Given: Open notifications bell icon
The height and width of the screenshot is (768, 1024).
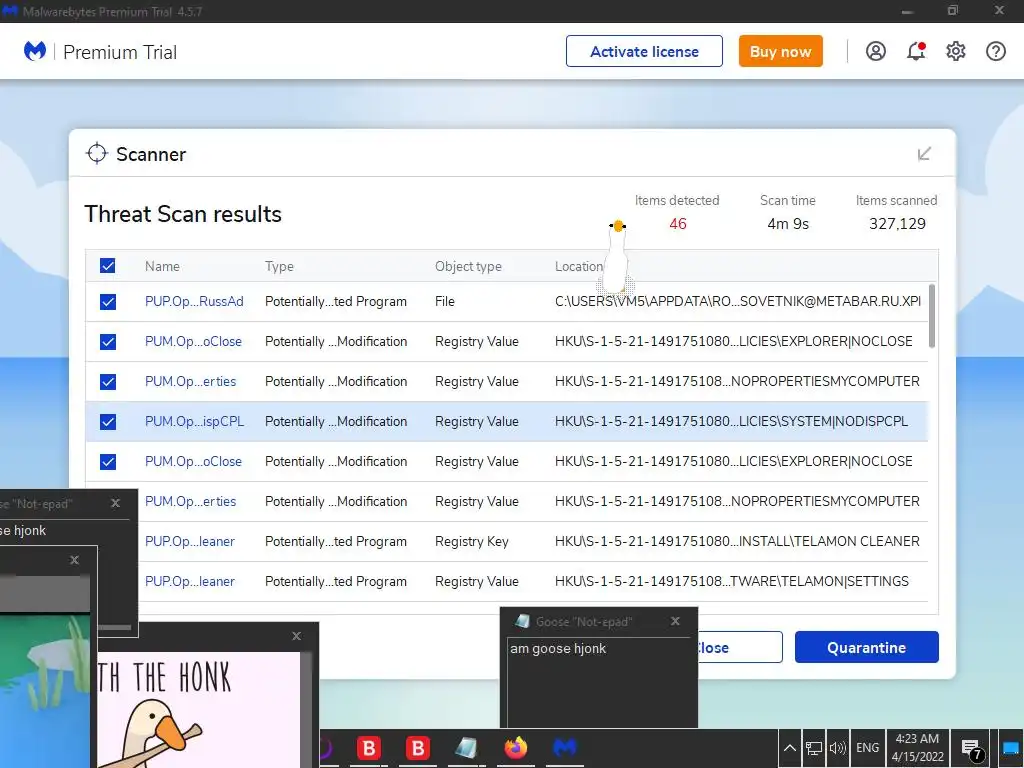Looking at the screenshot, I should (x=916, y=51).
